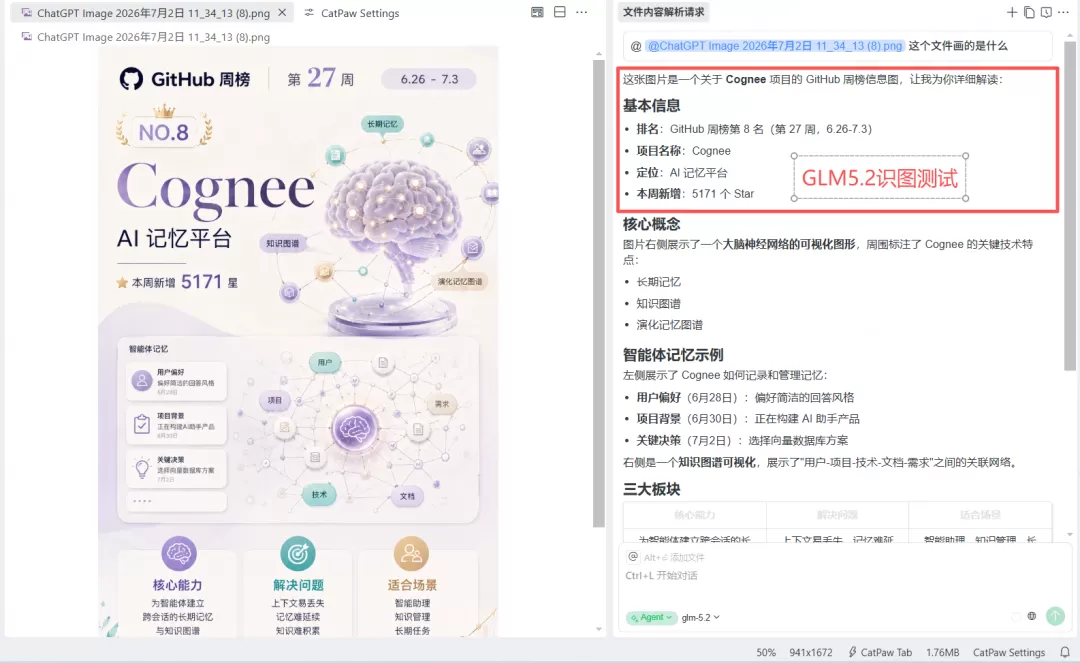Click the globe web search icon
Viewport: 1080px width, 663px height.
tap(1032, 616)
